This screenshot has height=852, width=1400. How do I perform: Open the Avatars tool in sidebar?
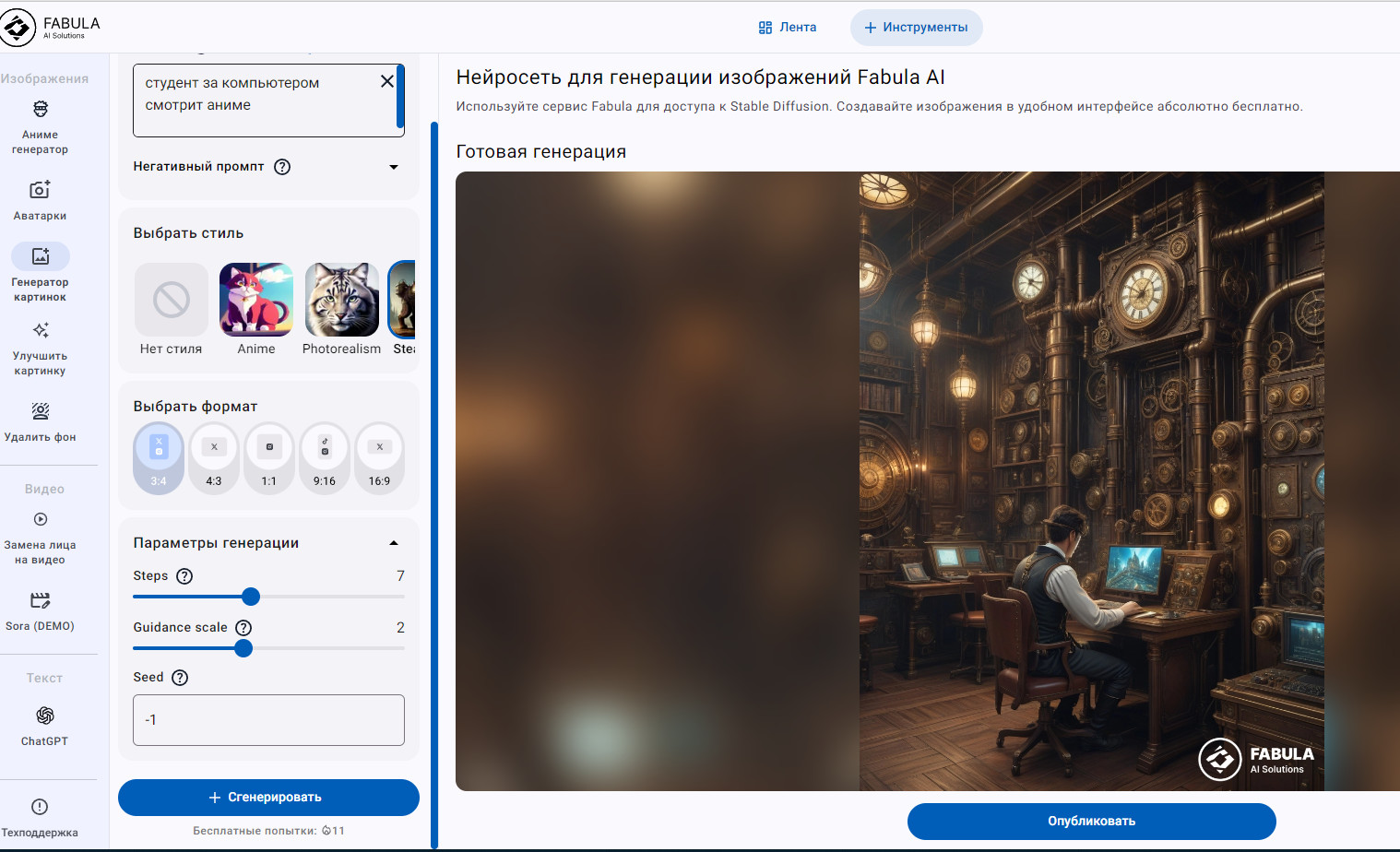click(x=40, y=199)
